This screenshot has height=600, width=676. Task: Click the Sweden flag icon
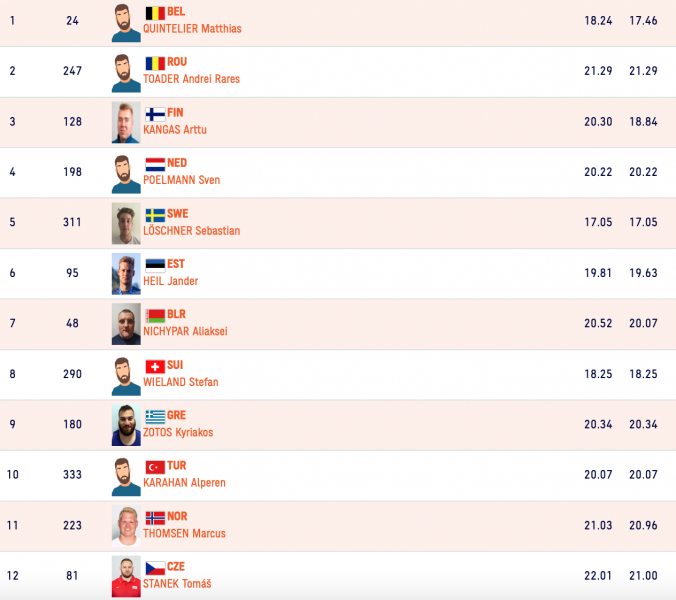click(155, 214)
